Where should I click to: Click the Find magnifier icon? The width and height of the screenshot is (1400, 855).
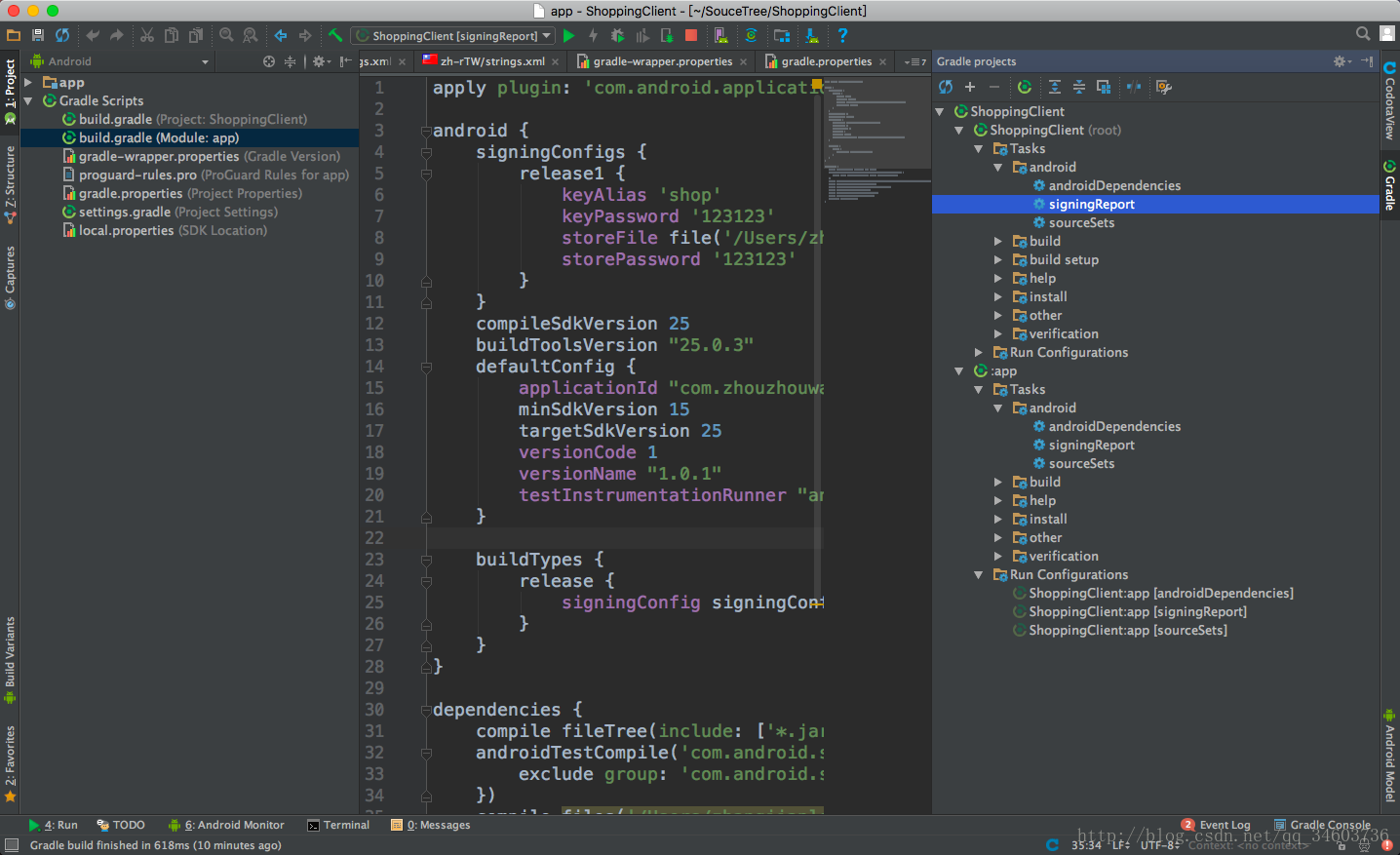pyautogui.click(x=226, y=35)
